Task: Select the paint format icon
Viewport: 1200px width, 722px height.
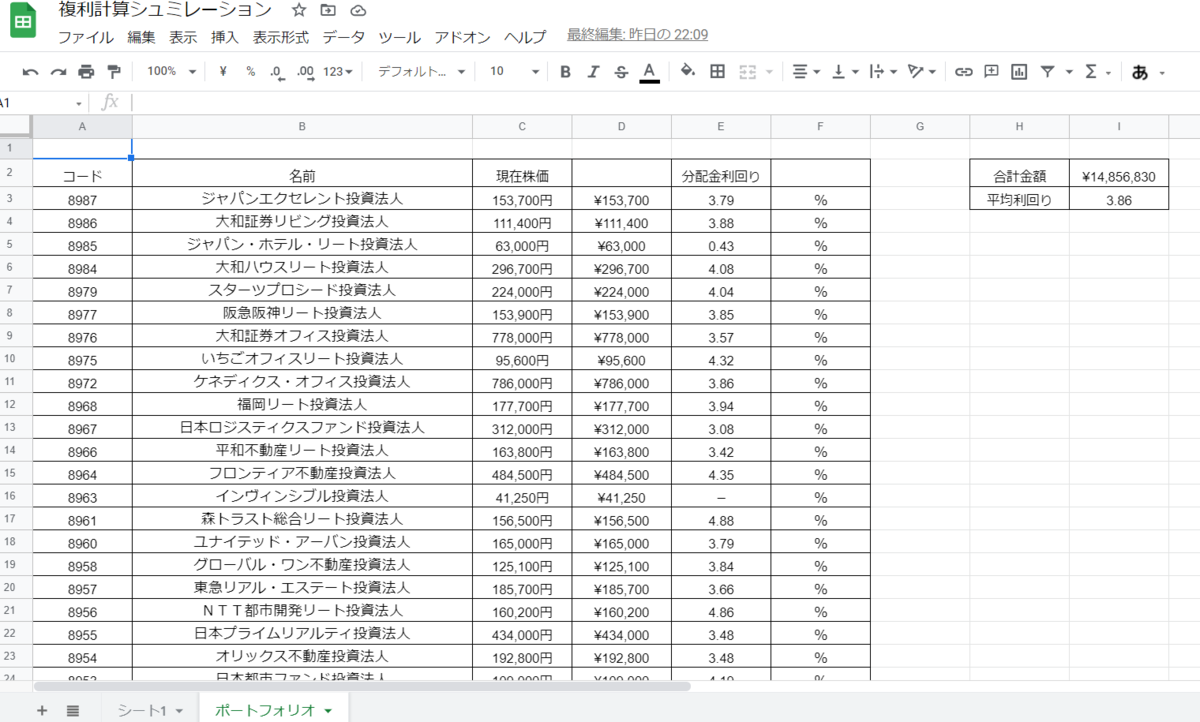Action: pos(113,72)
